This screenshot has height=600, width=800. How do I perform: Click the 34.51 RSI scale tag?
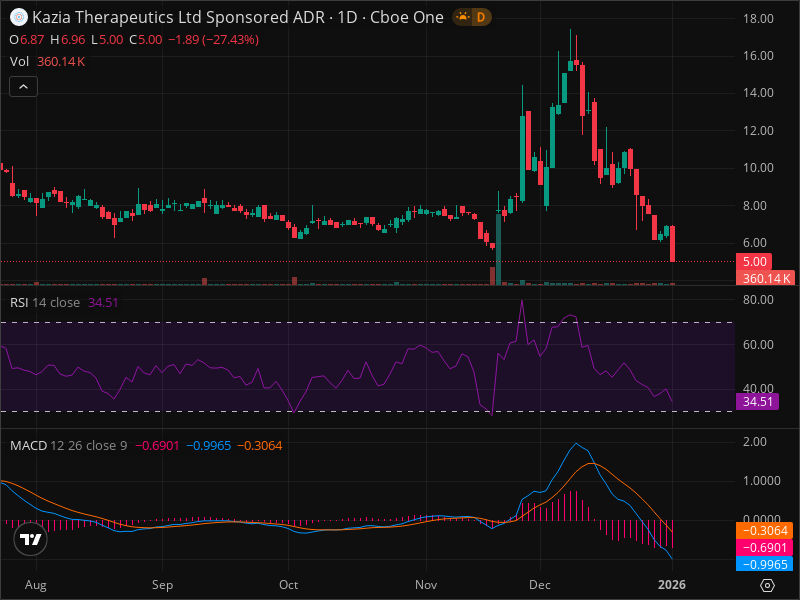coord(758,402)
